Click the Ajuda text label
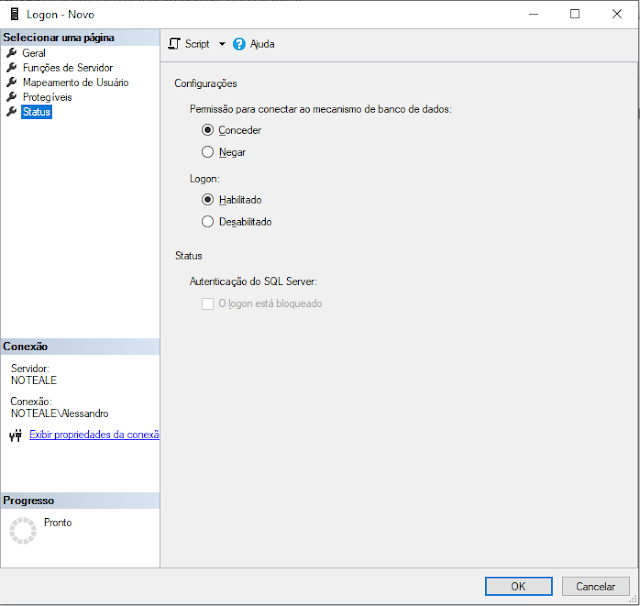Viewport: 640px width, 606px height. (262, 44)
